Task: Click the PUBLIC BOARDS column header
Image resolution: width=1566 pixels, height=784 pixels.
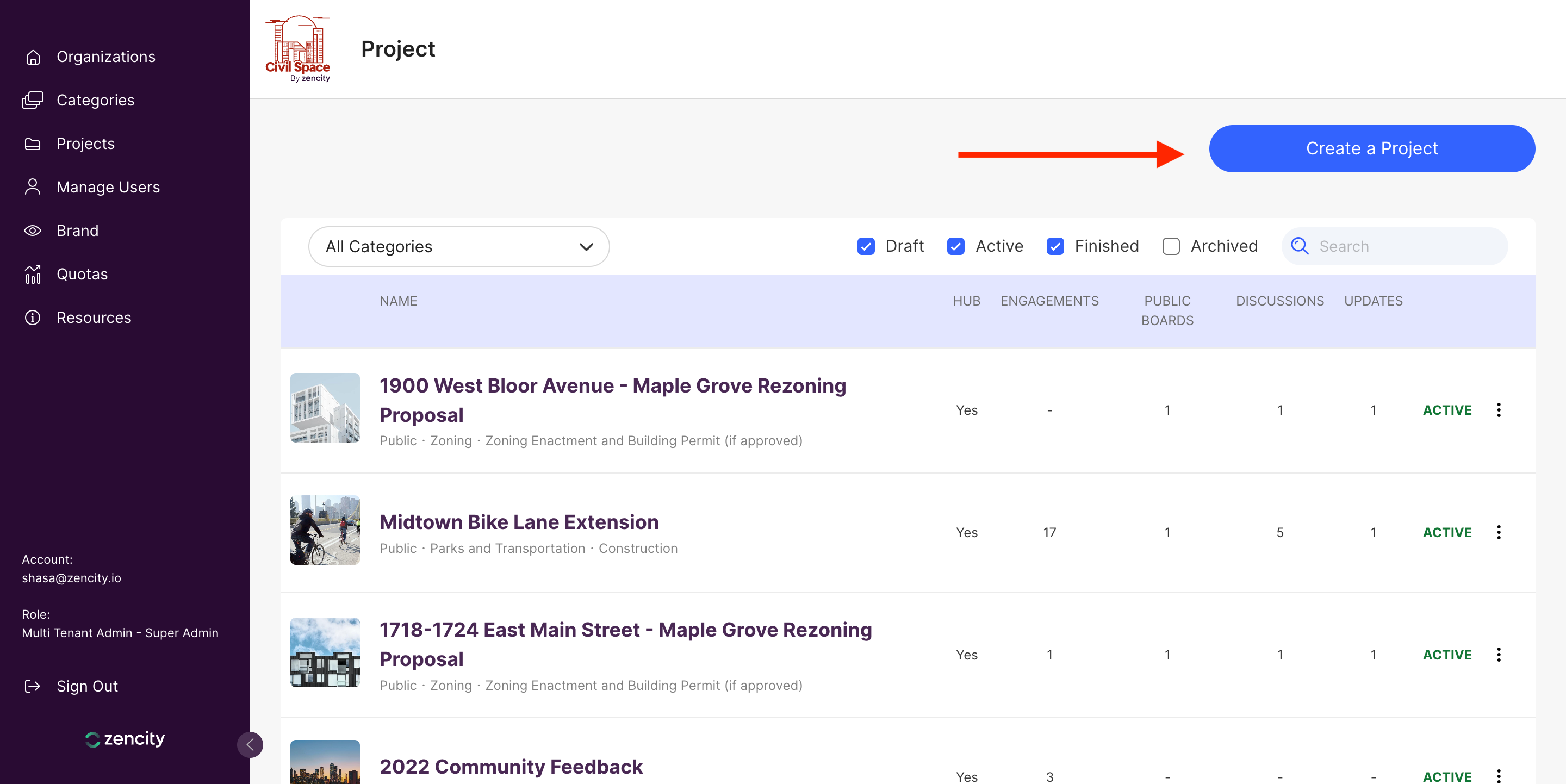Action: click(x=1167, y=311)
